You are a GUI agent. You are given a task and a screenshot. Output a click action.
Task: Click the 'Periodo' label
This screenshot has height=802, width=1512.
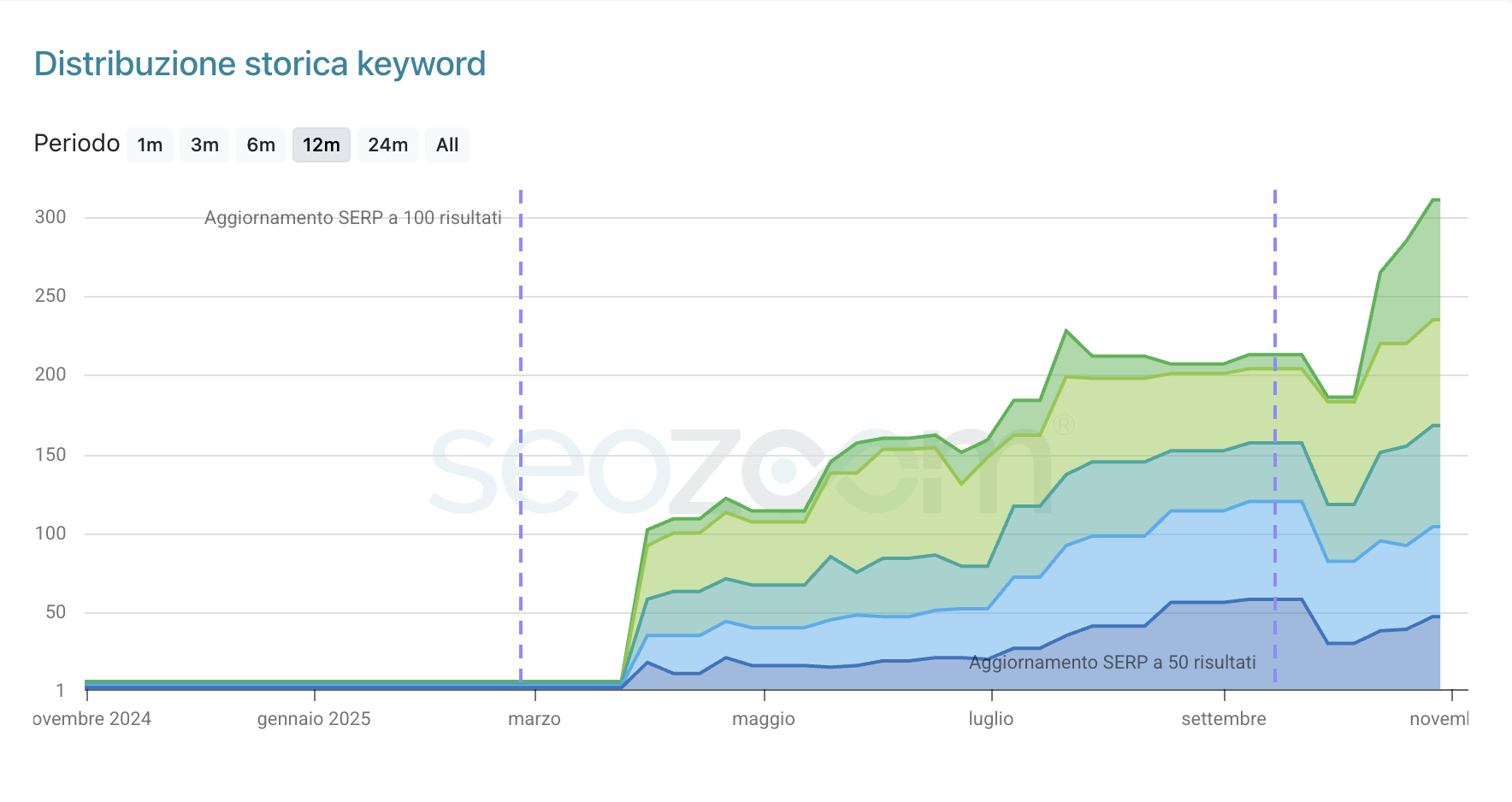pos(76,144)
